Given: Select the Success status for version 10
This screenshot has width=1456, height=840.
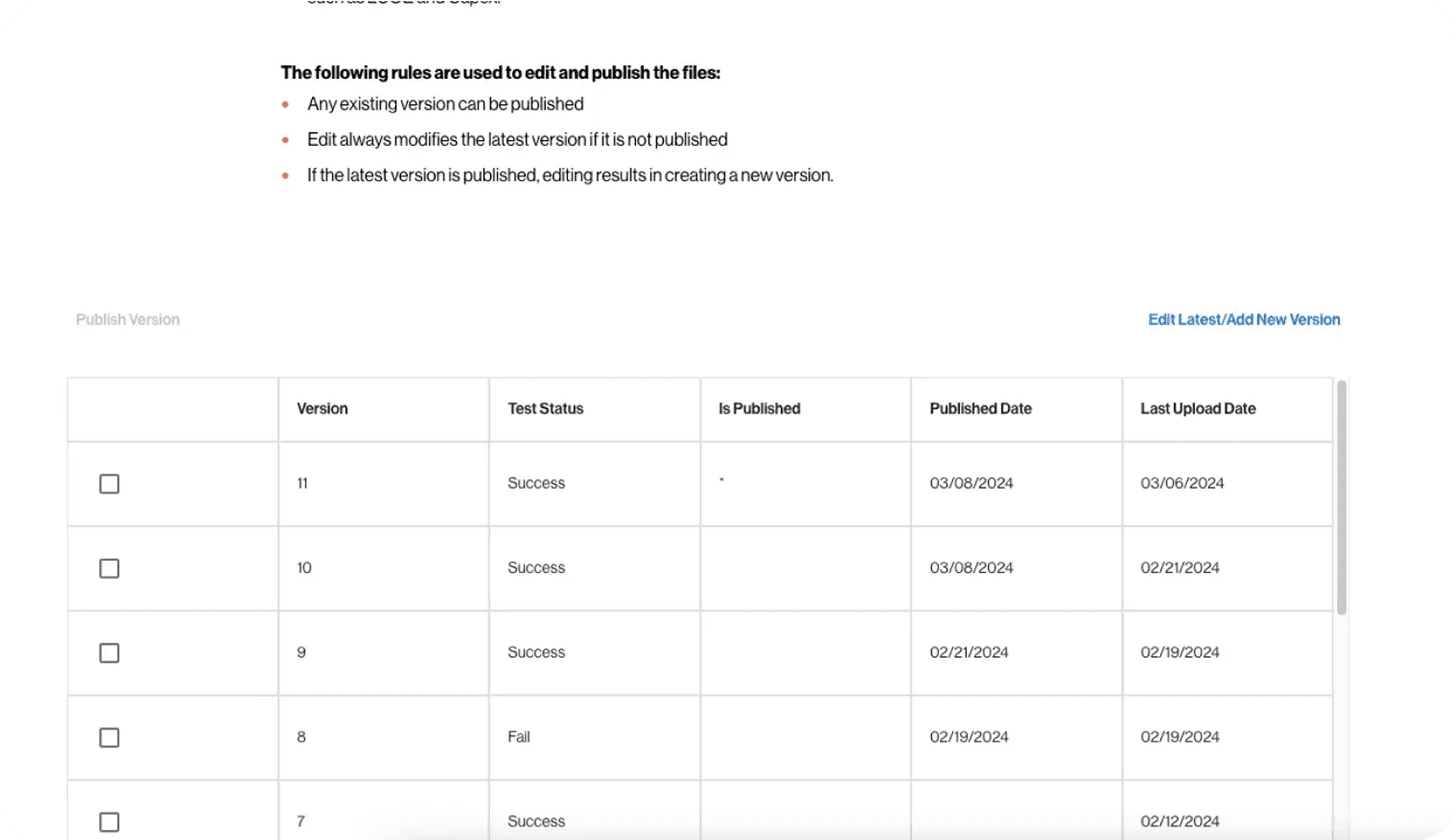Looking at the screenshot, I should tap(536, 568).
